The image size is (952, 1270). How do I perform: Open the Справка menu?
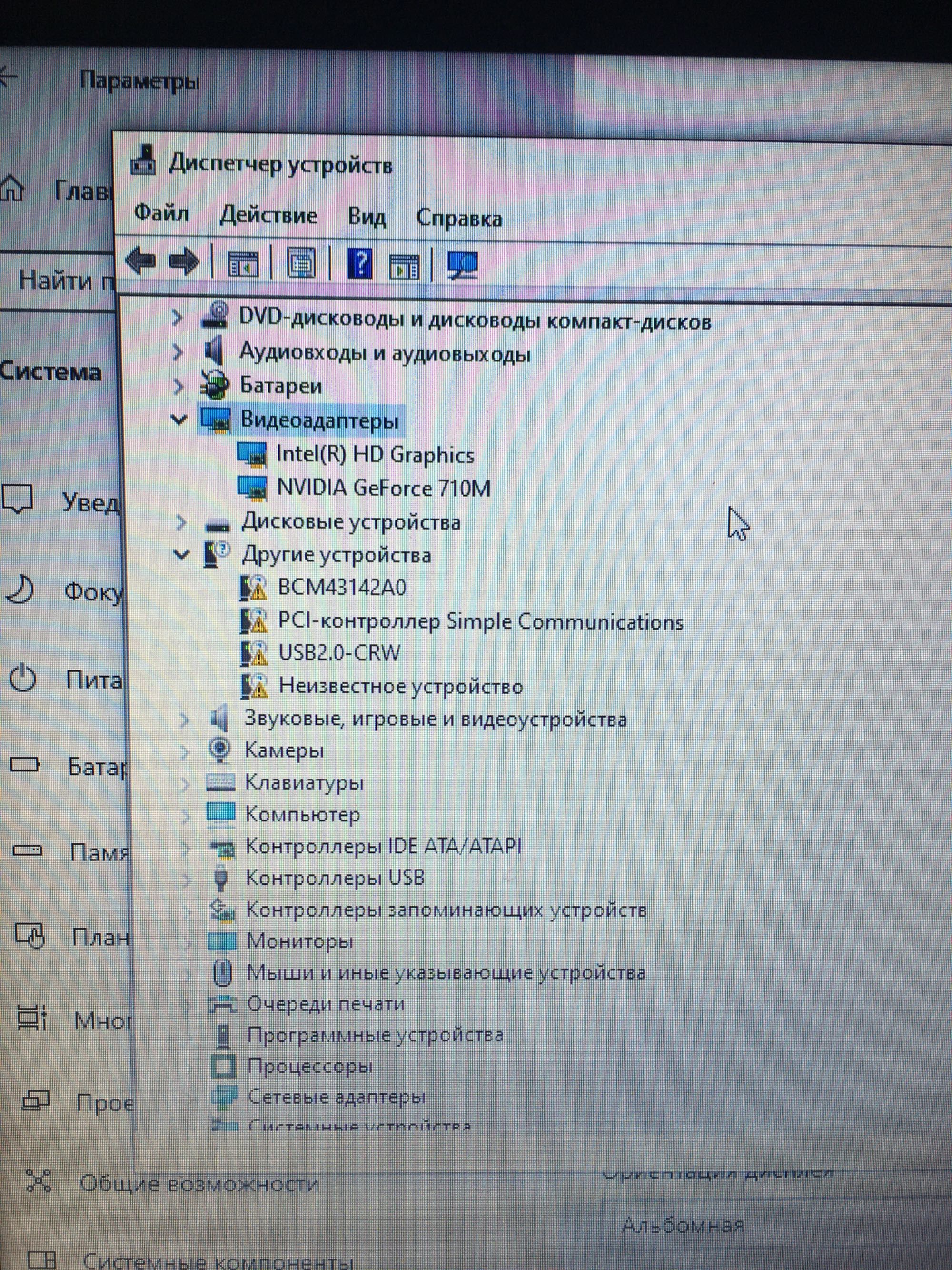(459, 218)
